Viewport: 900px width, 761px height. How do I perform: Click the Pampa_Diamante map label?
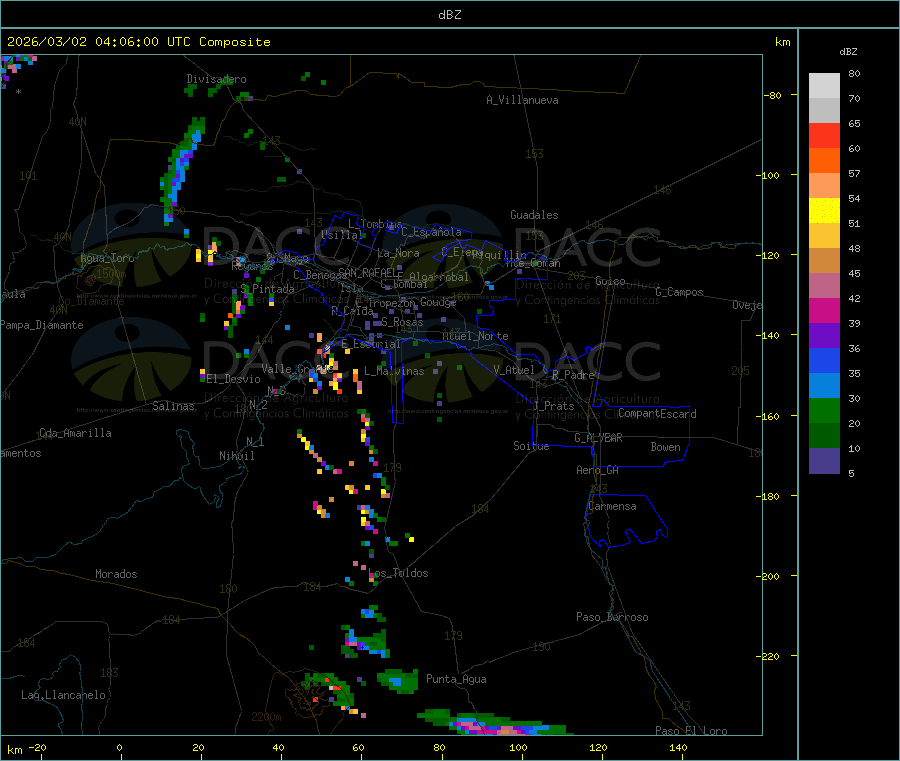pyautogui.click(x=41, y=325)
